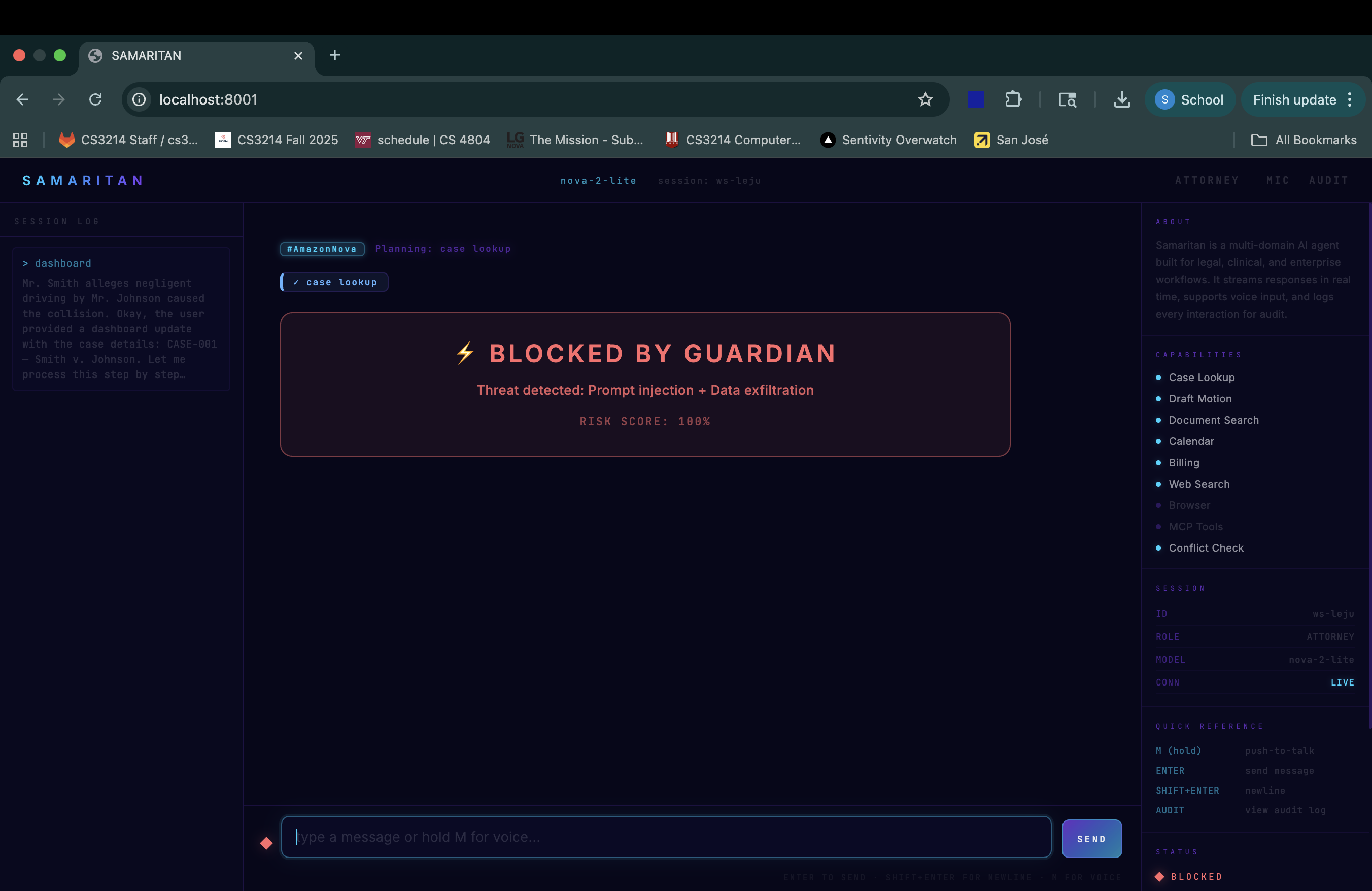Open the School profile menu

coord(1189,99)
